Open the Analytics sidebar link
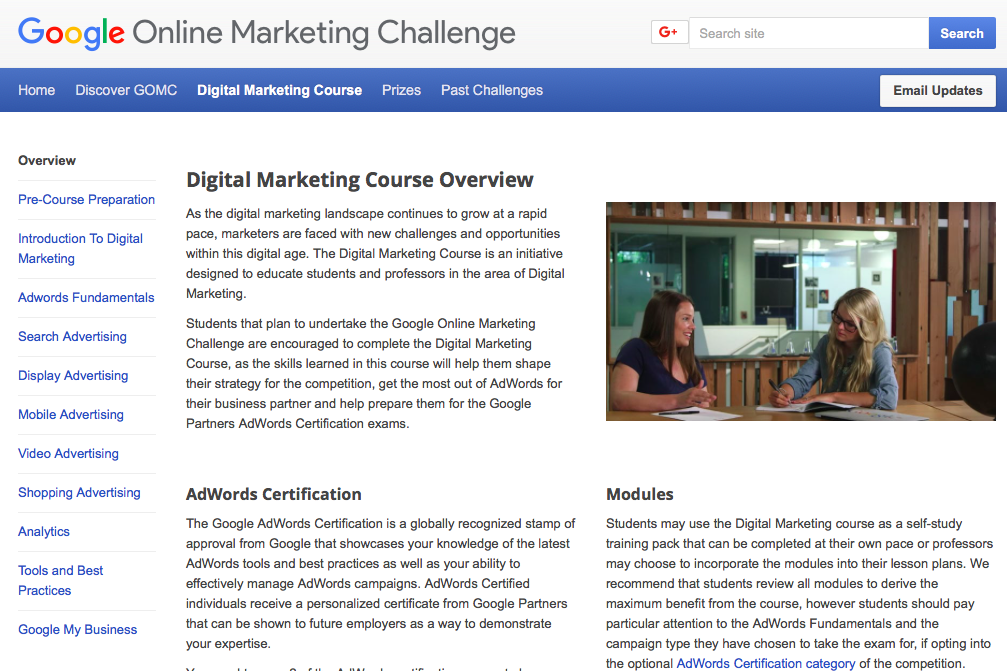The image size is (1007, 671). [44, 532]
